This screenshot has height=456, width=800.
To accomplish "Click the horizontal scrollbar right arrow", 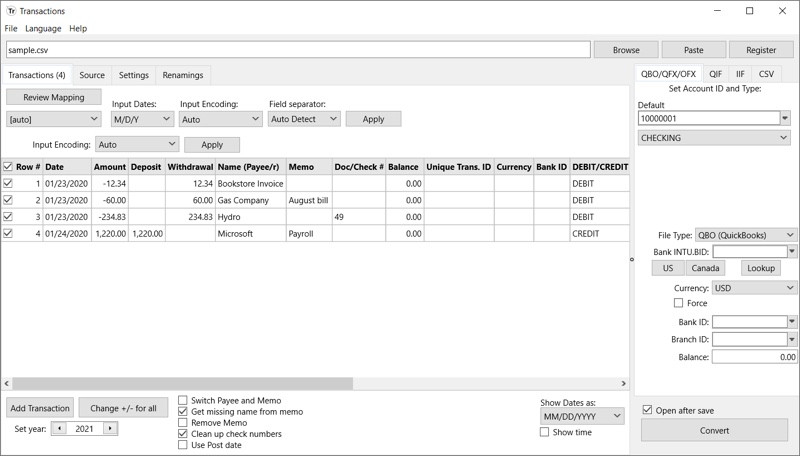I will tap(623, 383).
